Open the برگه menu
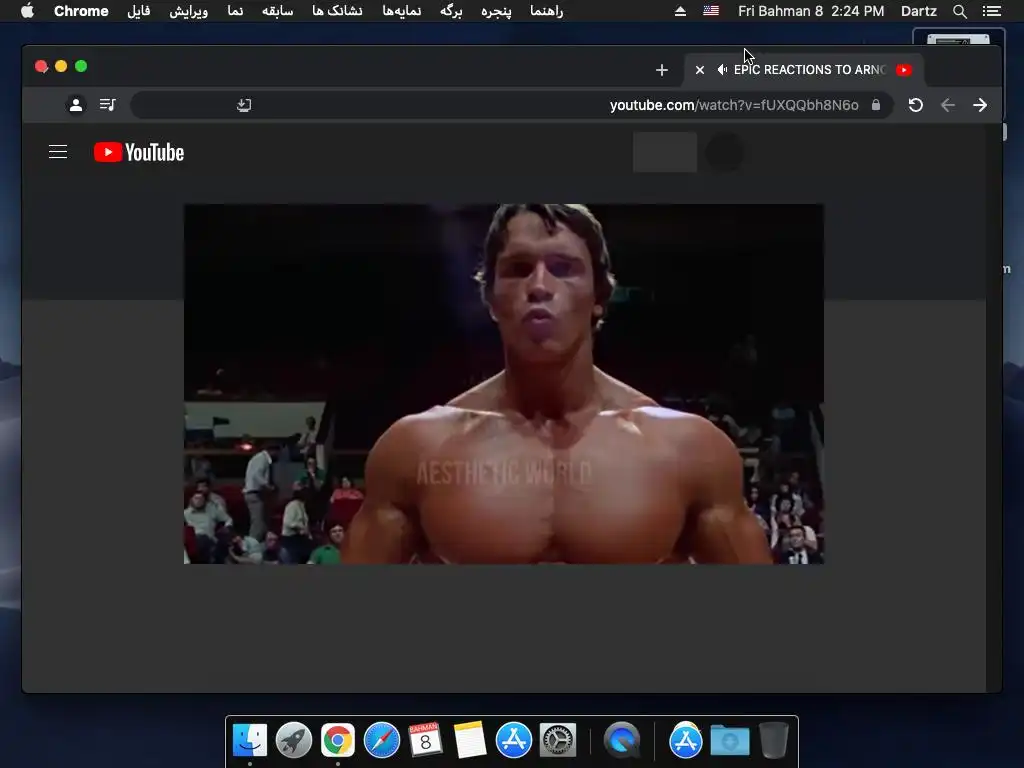Image resolution: width=1024 pixels, height=768 pixels. (451, 11)
